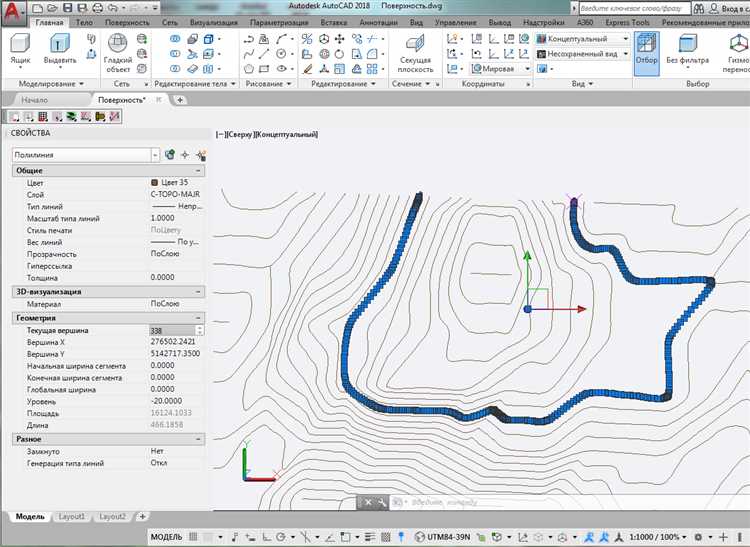Click the Open file icon in quick access toolbar

tap(52, 8)
